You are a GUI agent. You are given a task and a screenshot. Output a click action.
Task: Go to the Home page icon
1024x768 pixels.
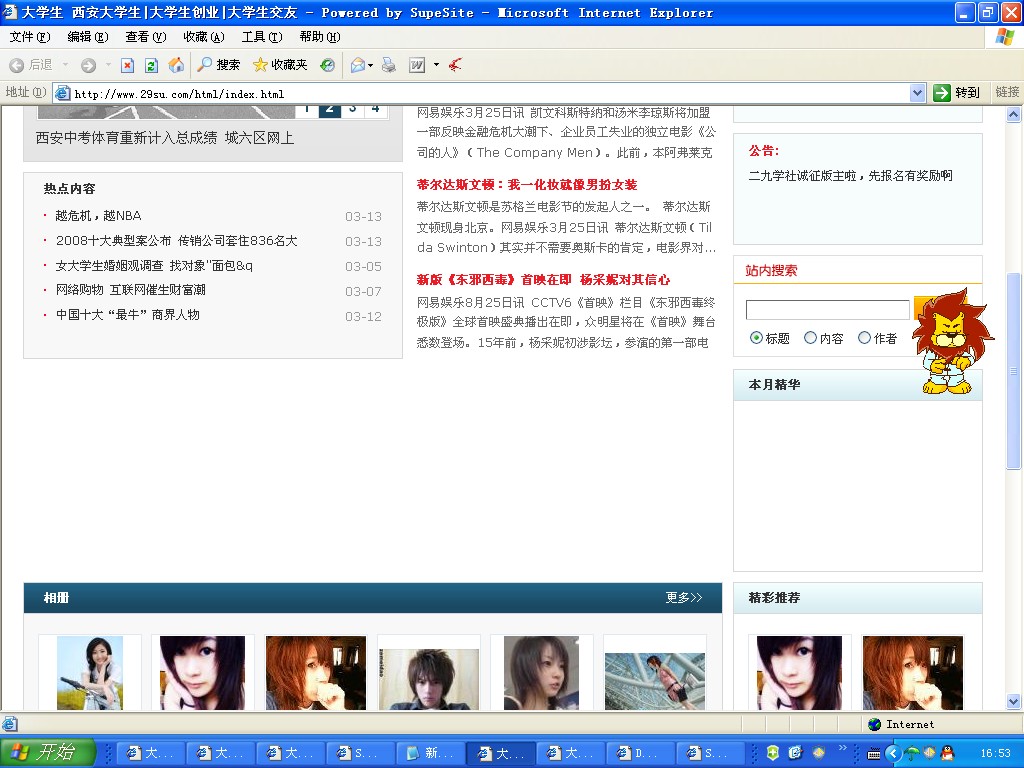click(x=176, y=65)
